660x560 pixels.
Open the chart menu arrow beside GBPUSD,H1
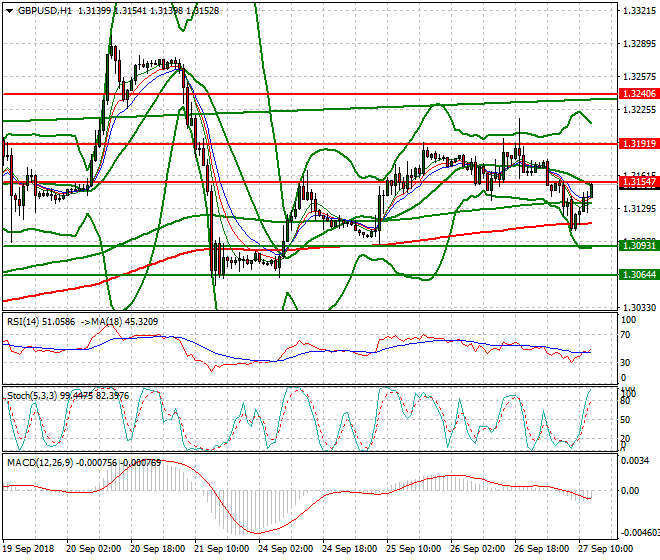(x=9, y=11)
